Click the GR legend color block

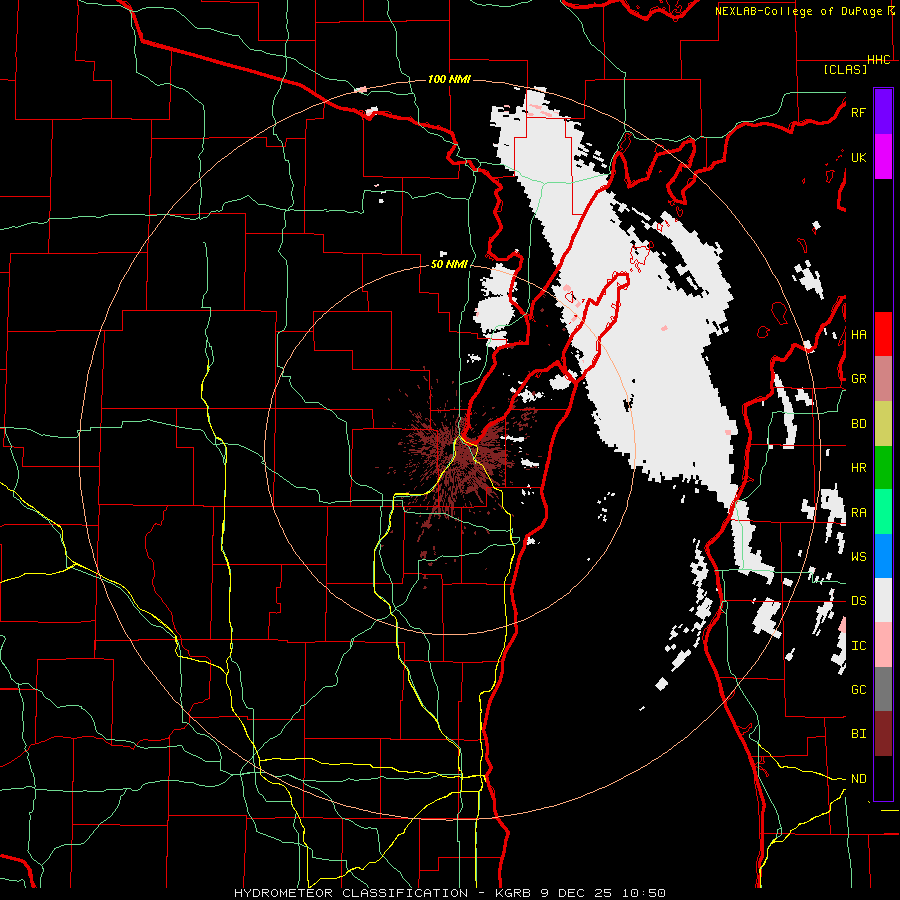click(883, 378)
